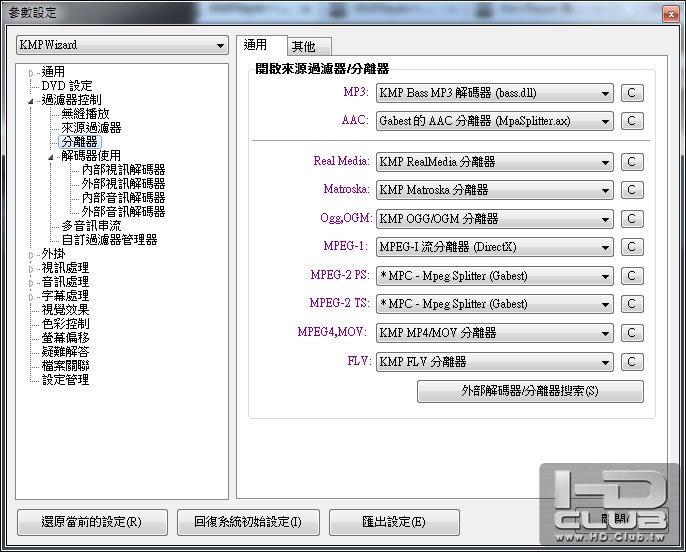Click 還原當前的設定(R) button

click(x=92, y=522)
